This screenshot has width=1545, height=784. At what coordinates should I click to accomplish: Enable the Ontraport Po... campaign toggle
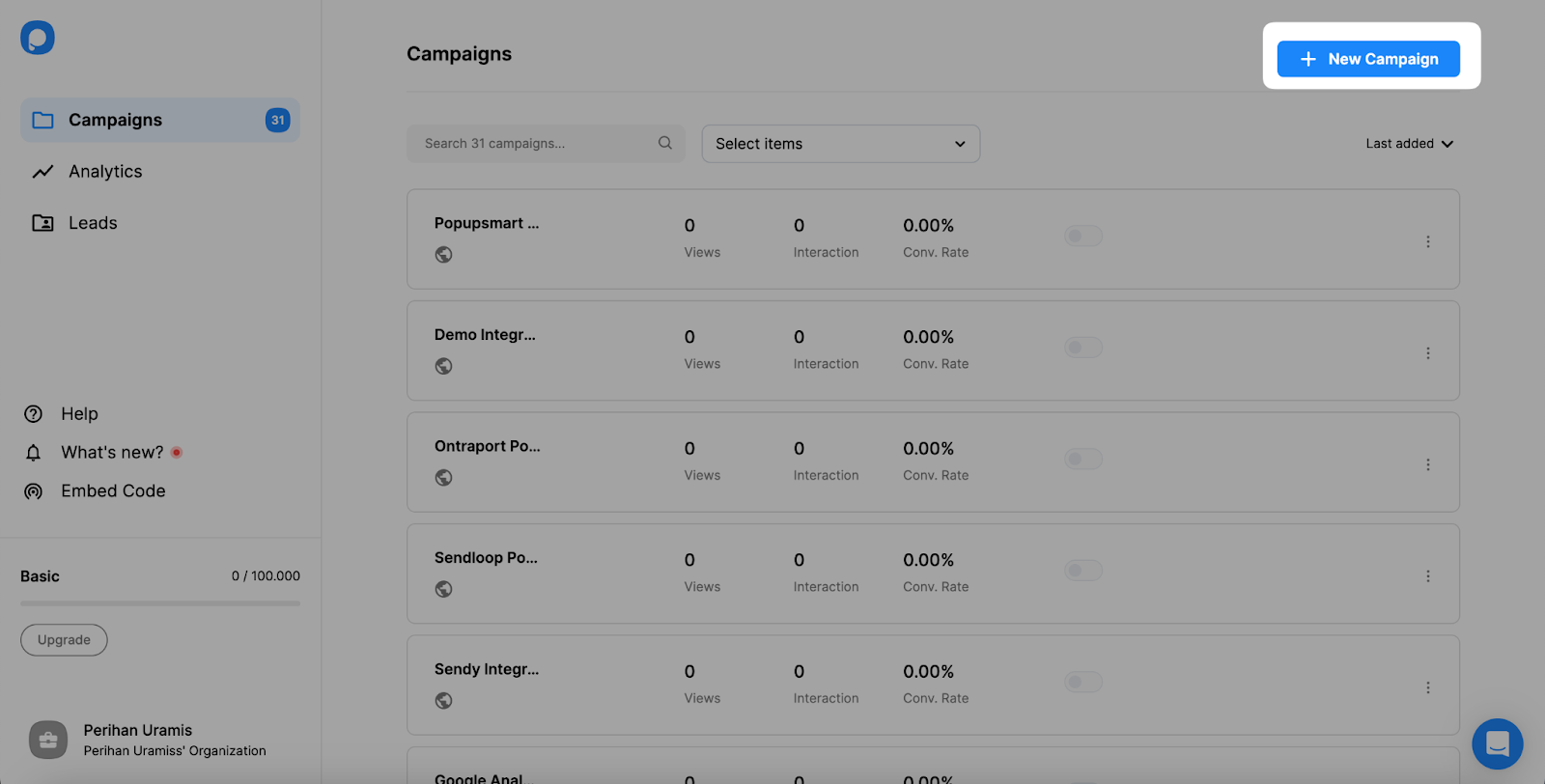coord(1082,459)
